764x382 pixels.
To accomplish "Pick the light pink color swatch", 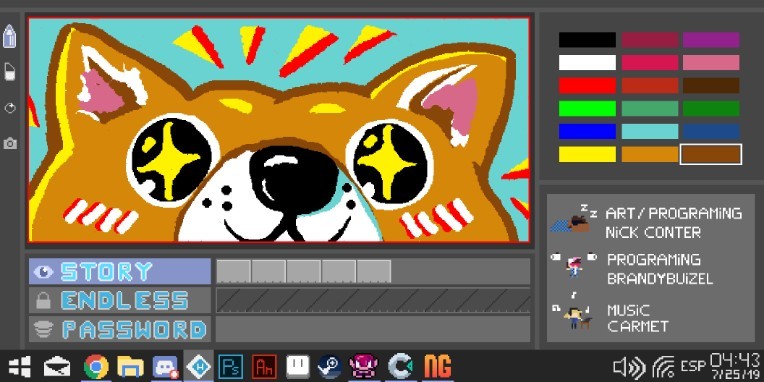I will (x=711, y=62).
